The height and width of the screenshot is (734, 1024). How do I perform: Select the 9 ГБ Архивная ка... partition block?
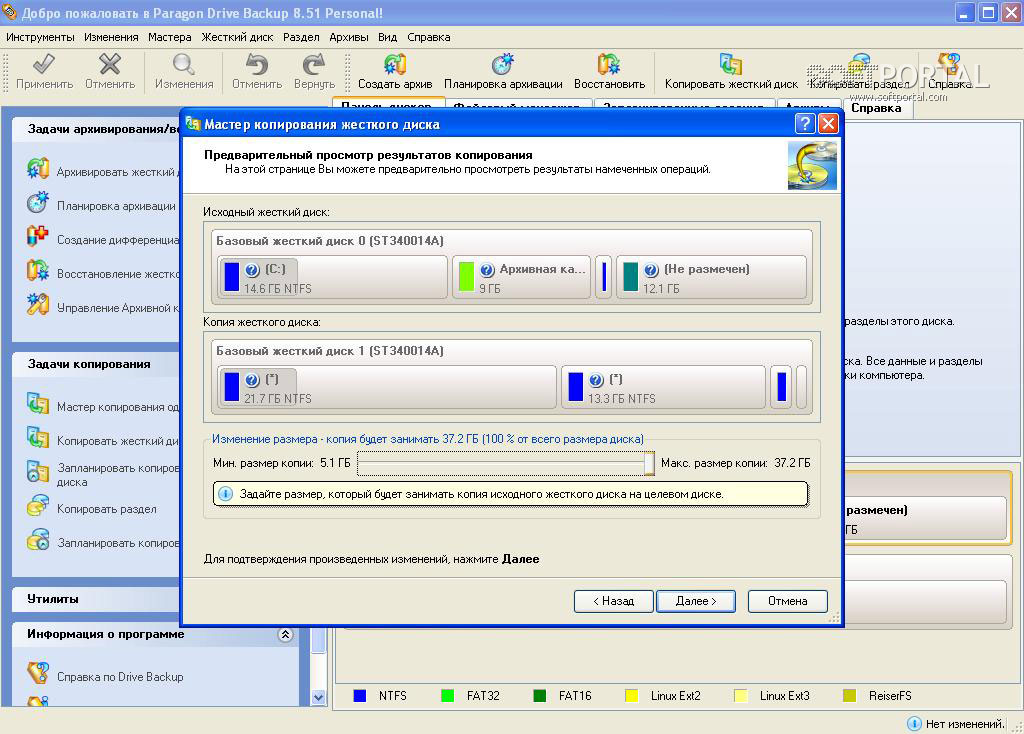(x=521, y=277)
